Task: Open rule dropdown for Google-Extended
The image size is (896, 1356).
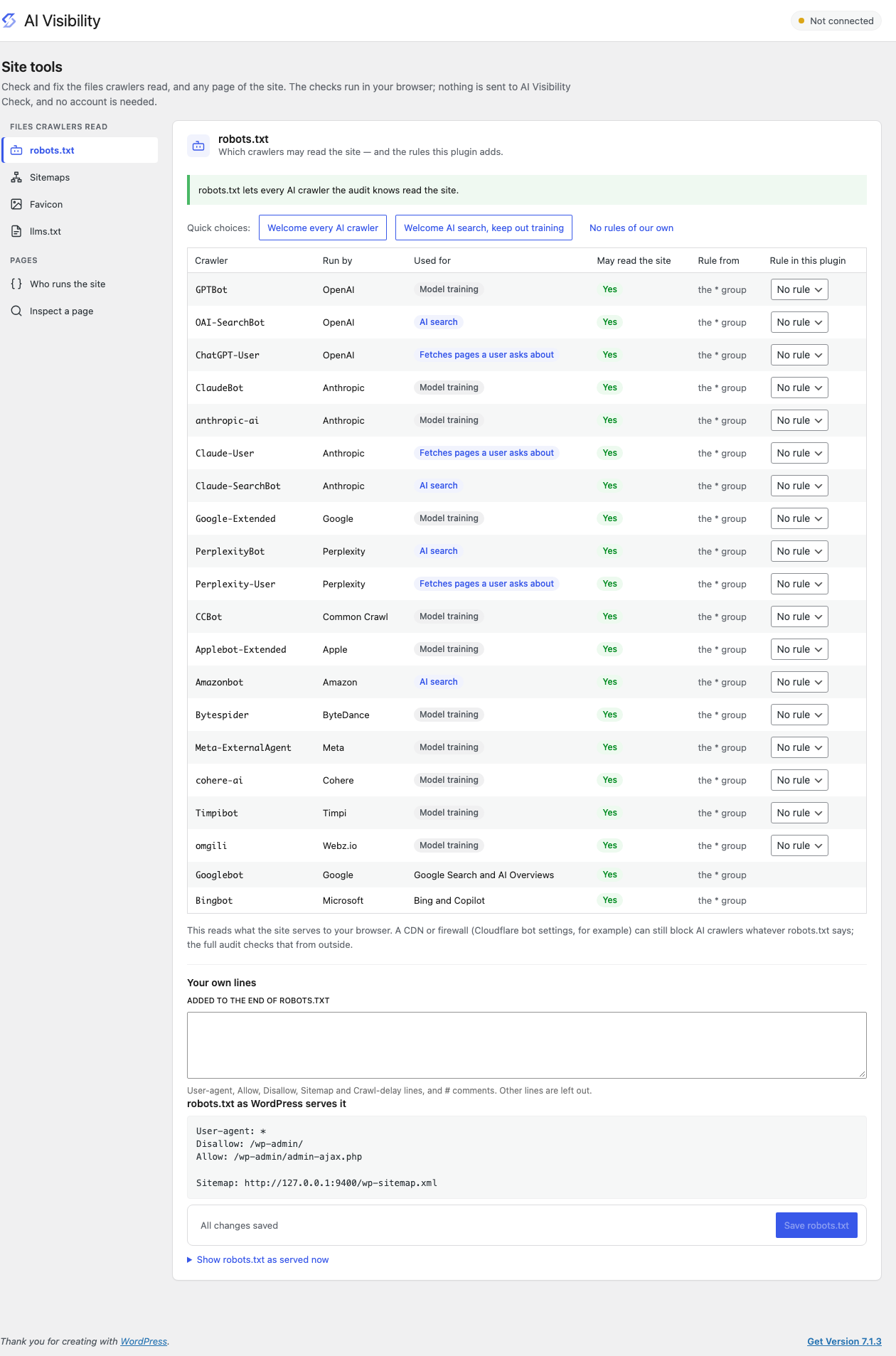Action: (x=799, y=519)
